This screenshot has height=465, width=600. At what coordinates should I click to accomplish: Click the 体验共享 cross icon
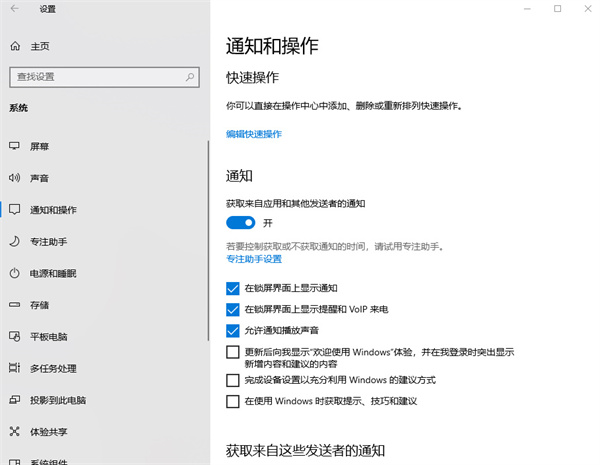[15, 431]
